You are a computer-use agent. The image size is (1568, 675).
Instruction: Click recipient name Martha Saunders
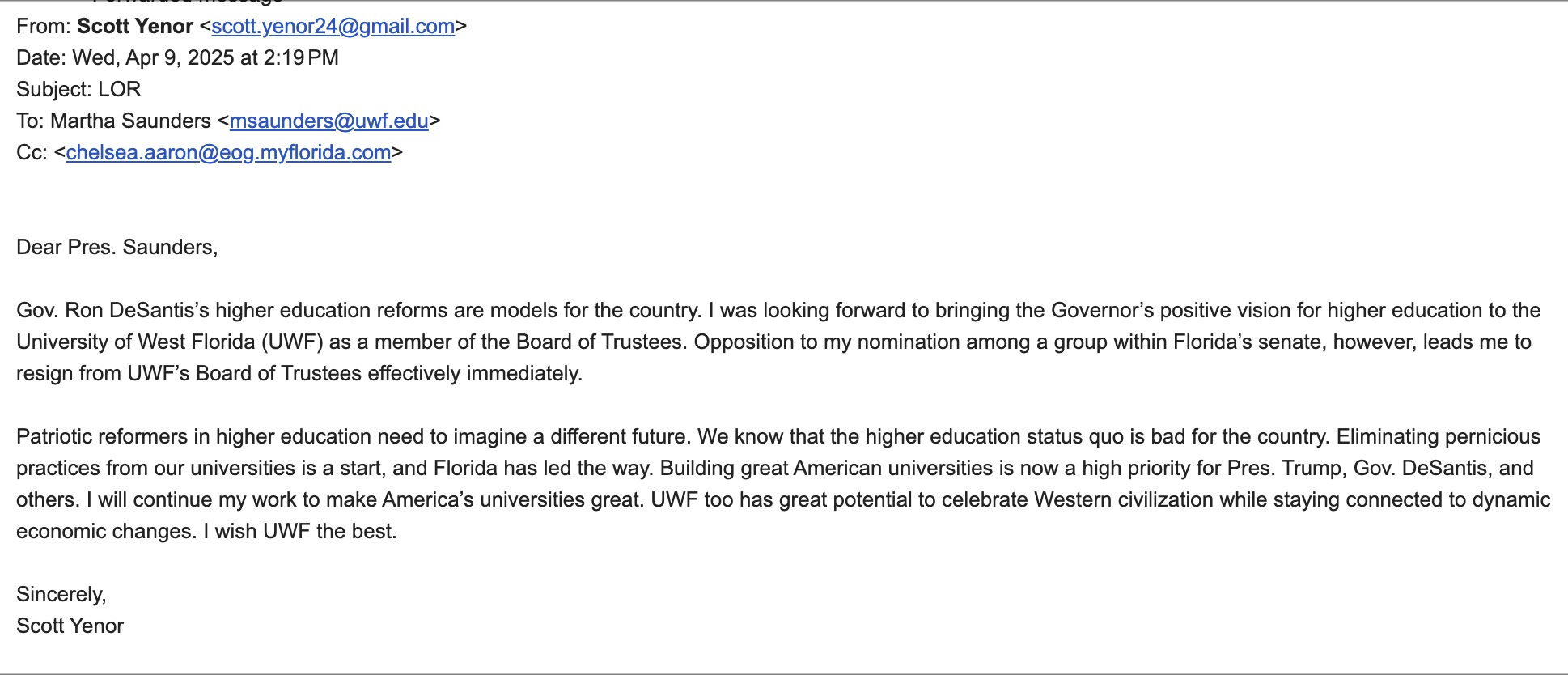tap(130, 121)
